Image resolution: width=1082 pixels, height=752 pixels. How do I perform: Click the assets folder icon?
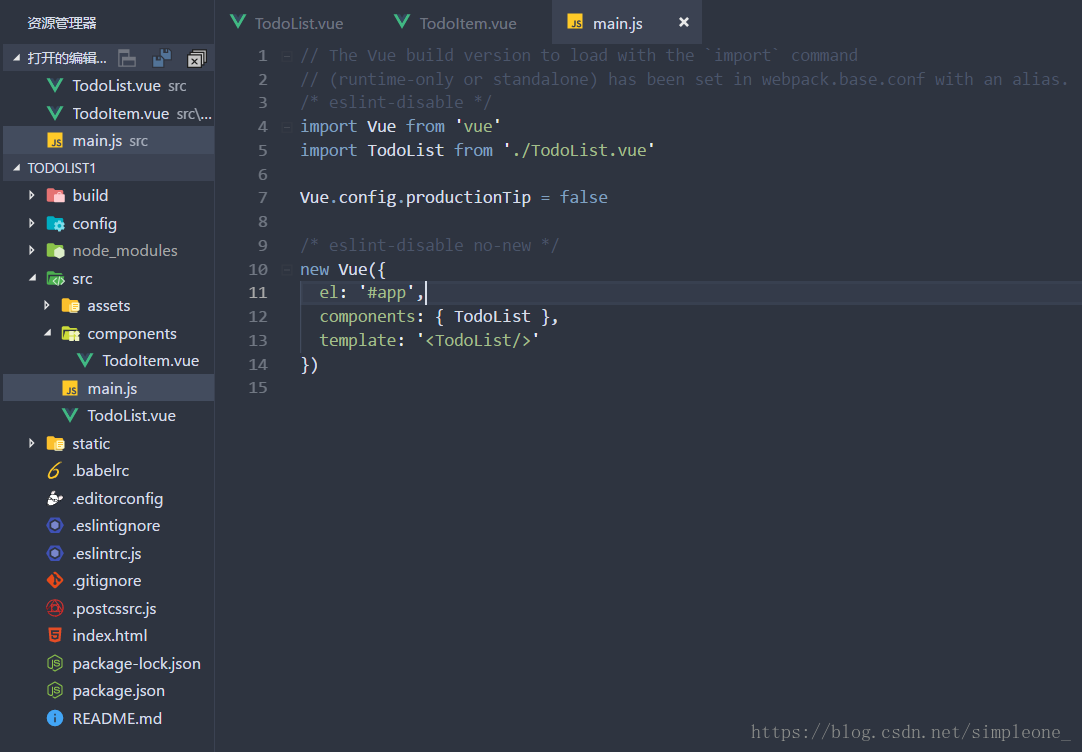tap(70, 306)
